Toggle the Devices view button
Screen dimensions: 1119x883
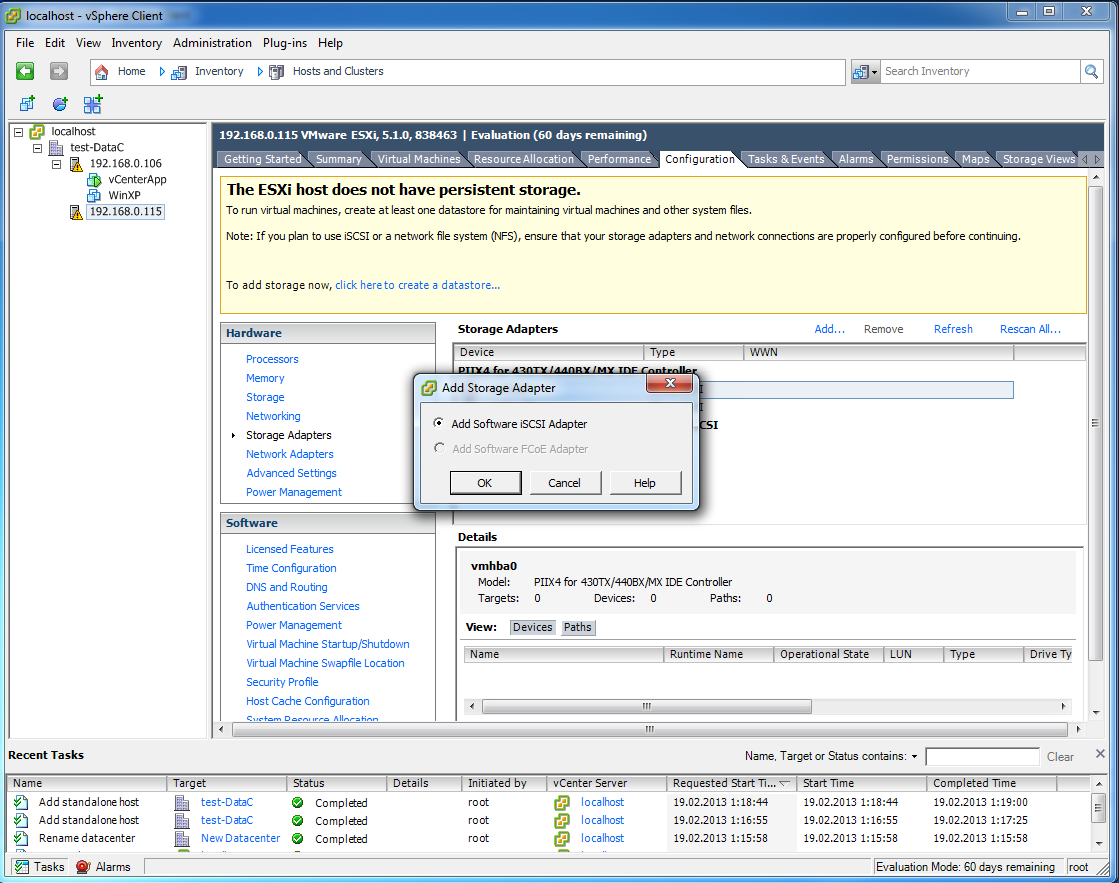[x=532, y=627]
